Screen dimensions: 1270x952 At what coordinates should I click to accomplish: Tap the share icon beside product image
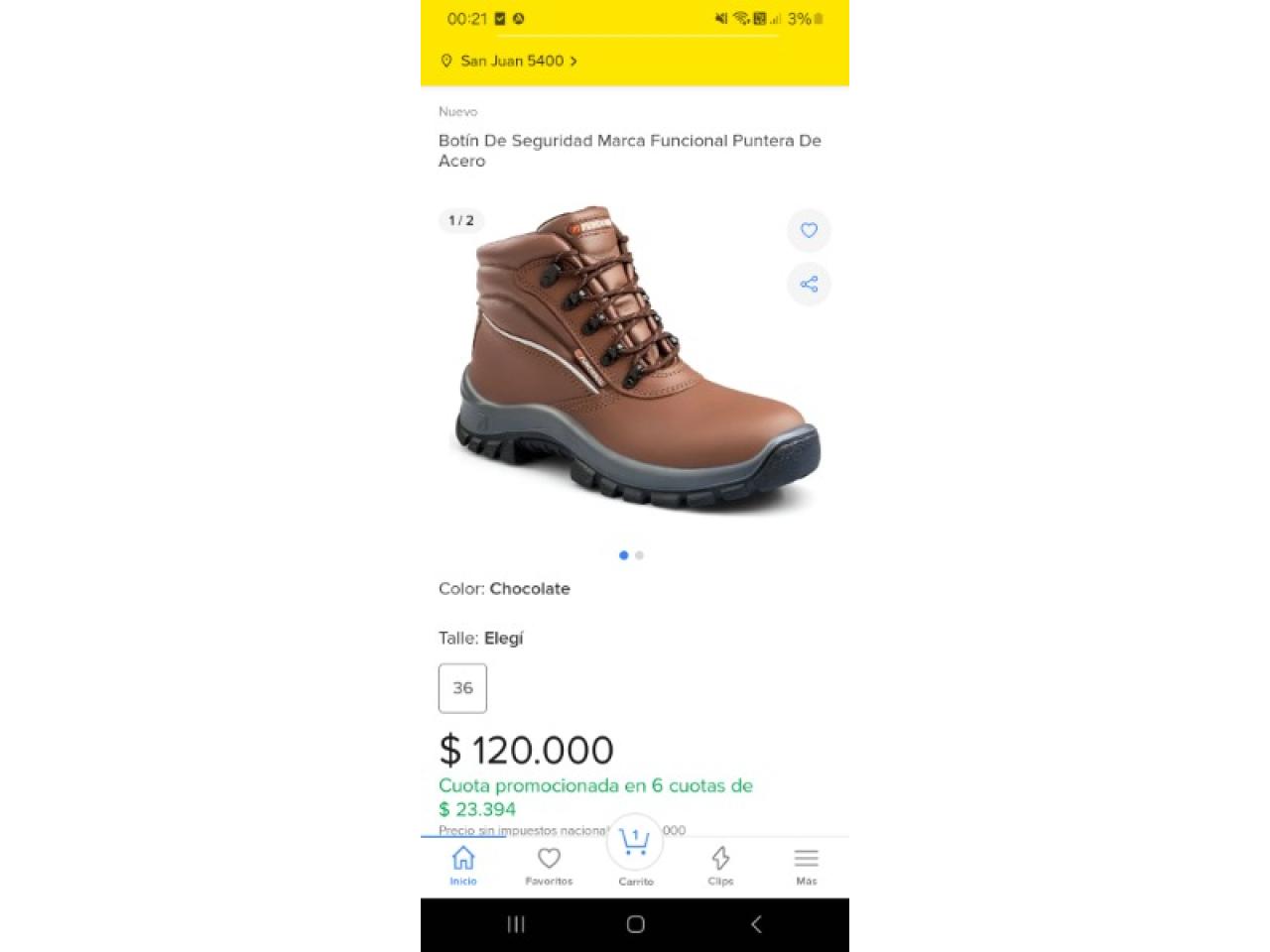(x=809, y=285)
